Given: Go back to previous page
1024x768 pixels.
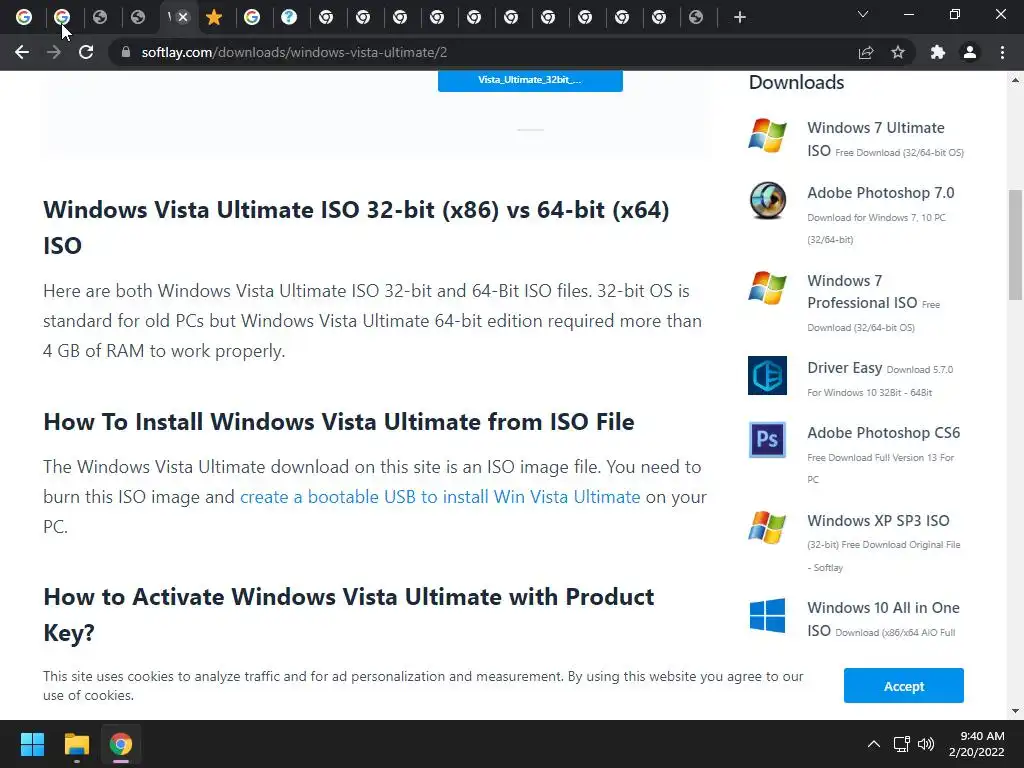Looking at the screenshot, I should pyautogui.click(x=22, y=52).
